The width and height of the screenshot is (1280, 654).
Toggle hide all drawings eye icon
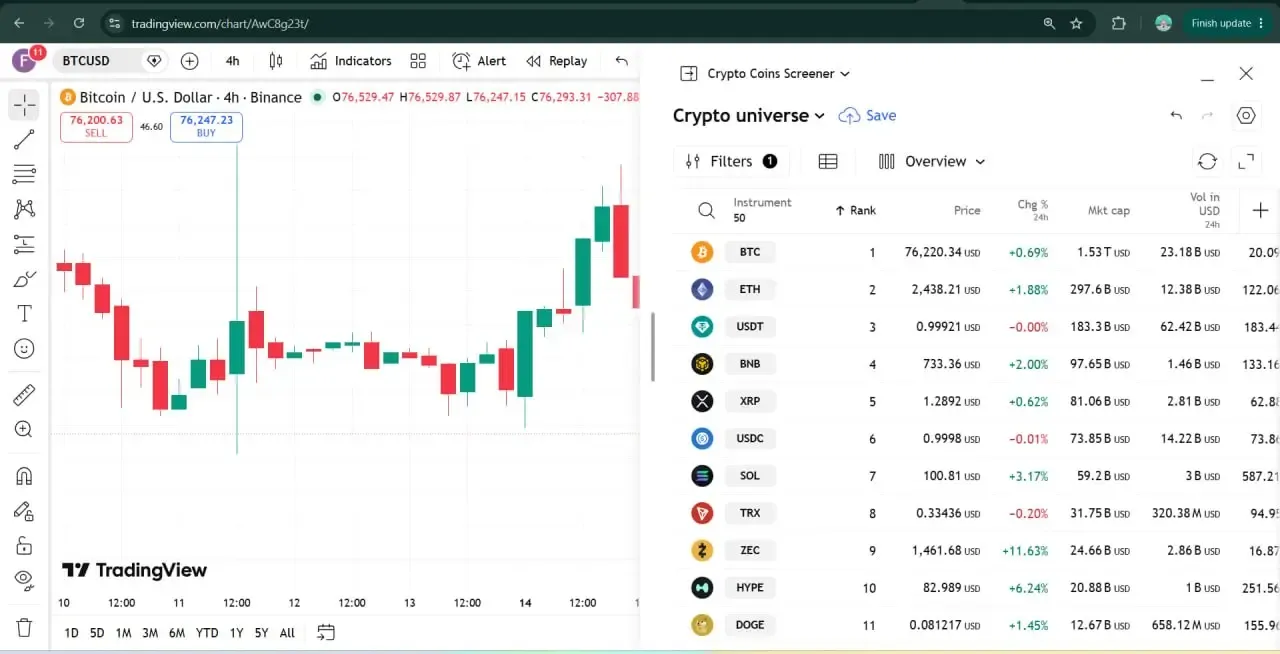[24, 580]
